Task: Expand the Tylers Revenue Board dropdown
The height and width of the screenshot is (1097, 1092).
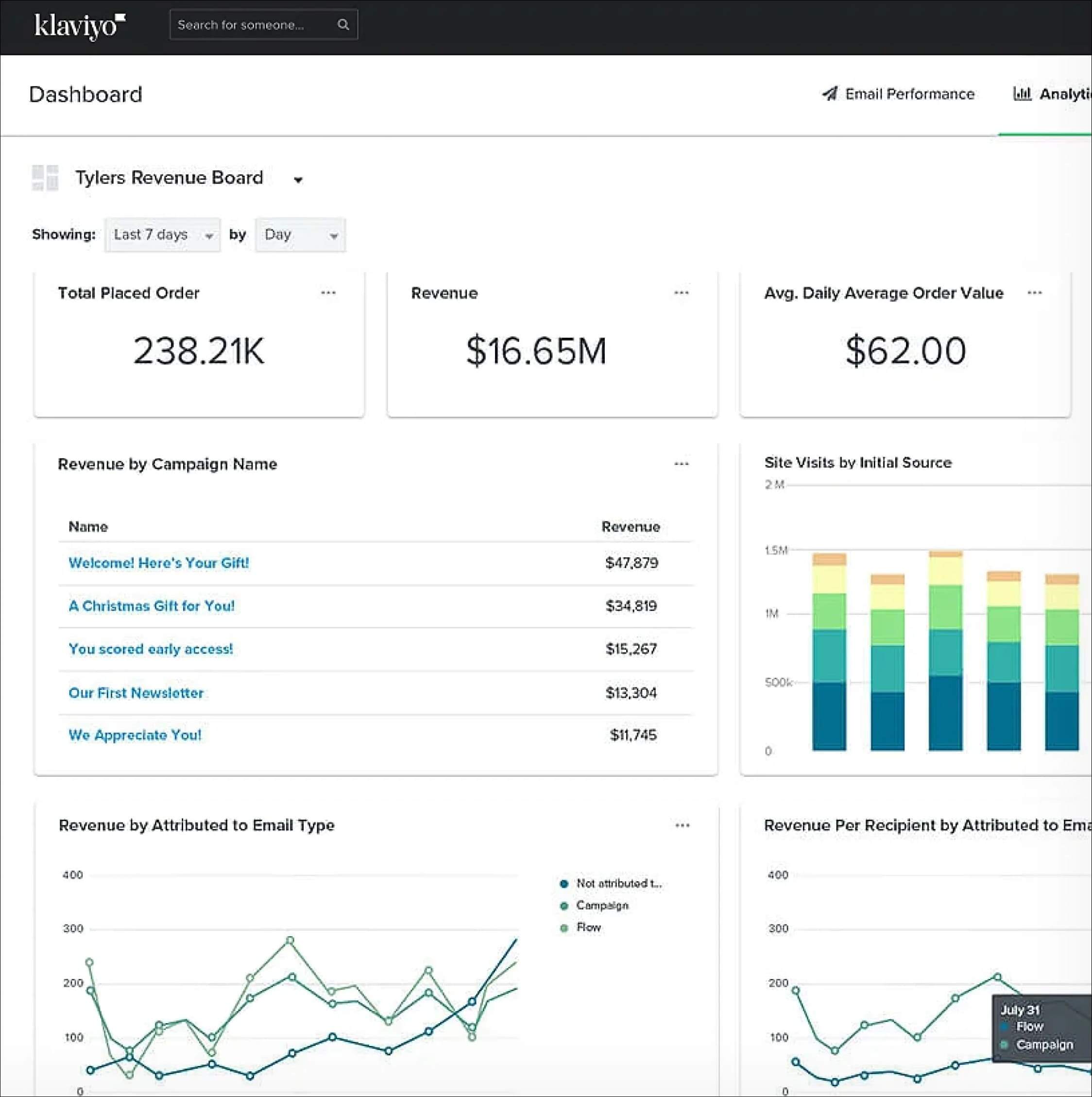Action: tap(298, 180)
